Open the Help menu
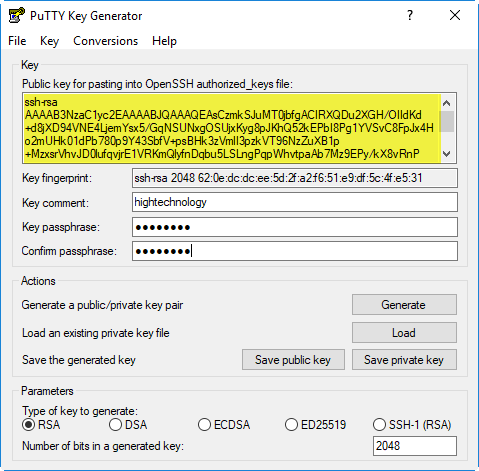Screen dimensions: 479x471 [164, 41]
